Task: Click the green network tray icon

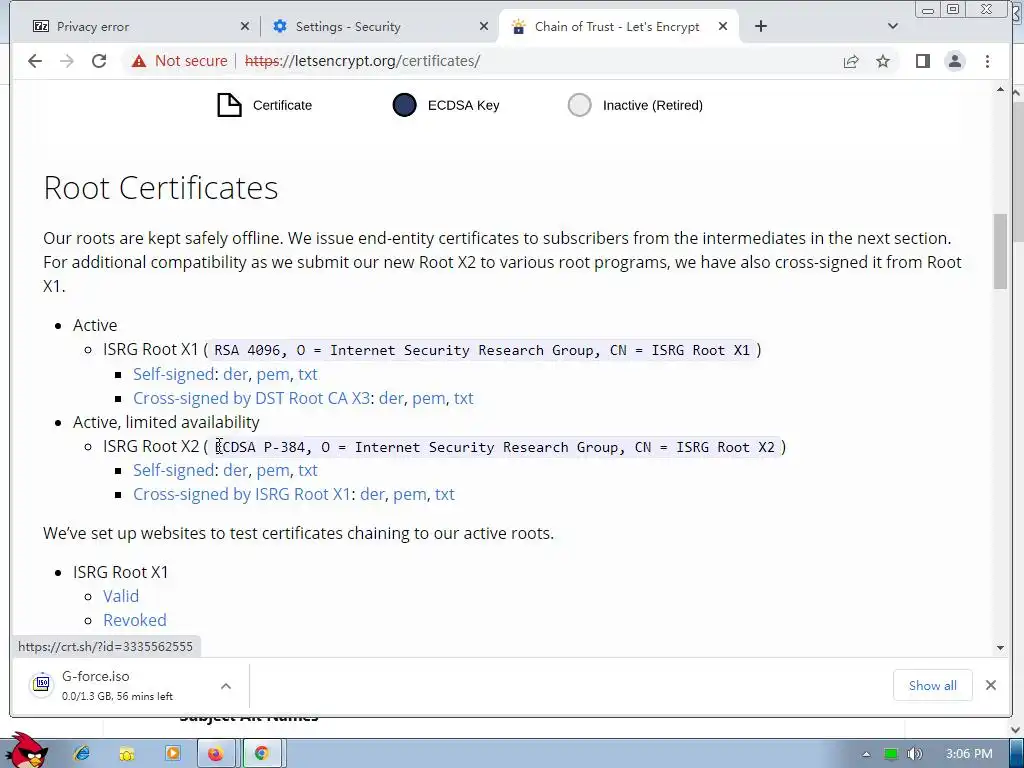Action: [891, 754]
